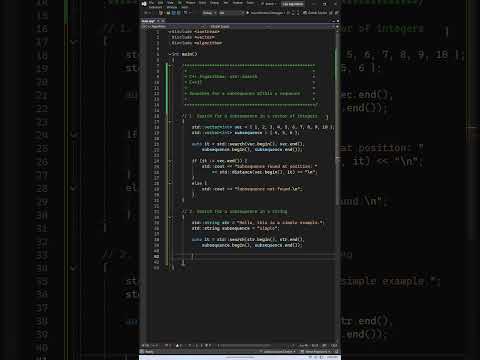Image resolution: width=480 pixels, height=360 pixels.
Task: Click Add to Source Control
Action: (279, 352)
